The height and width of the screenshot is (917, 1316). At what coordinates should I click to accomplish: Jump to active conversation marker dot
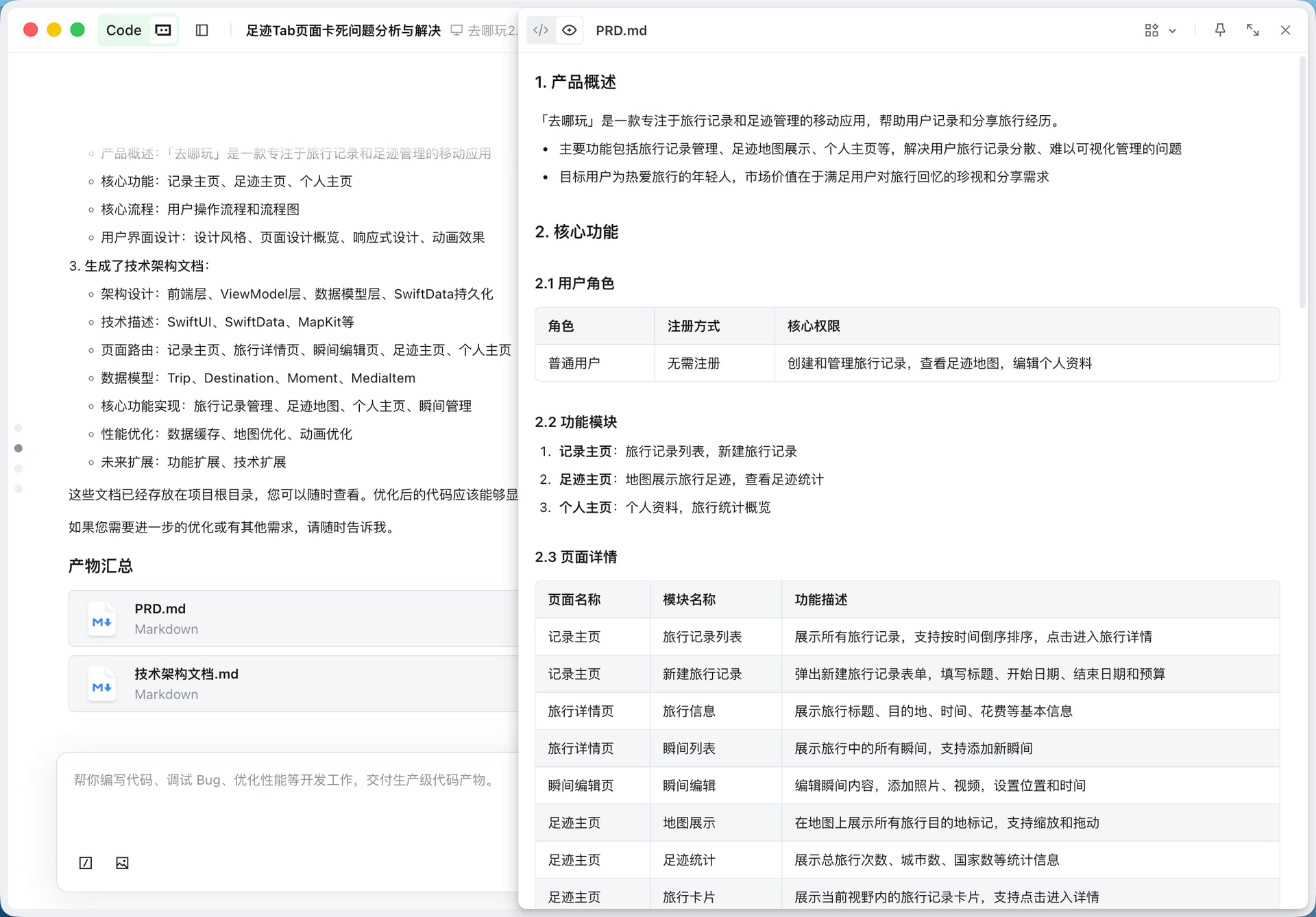[19, 448]
